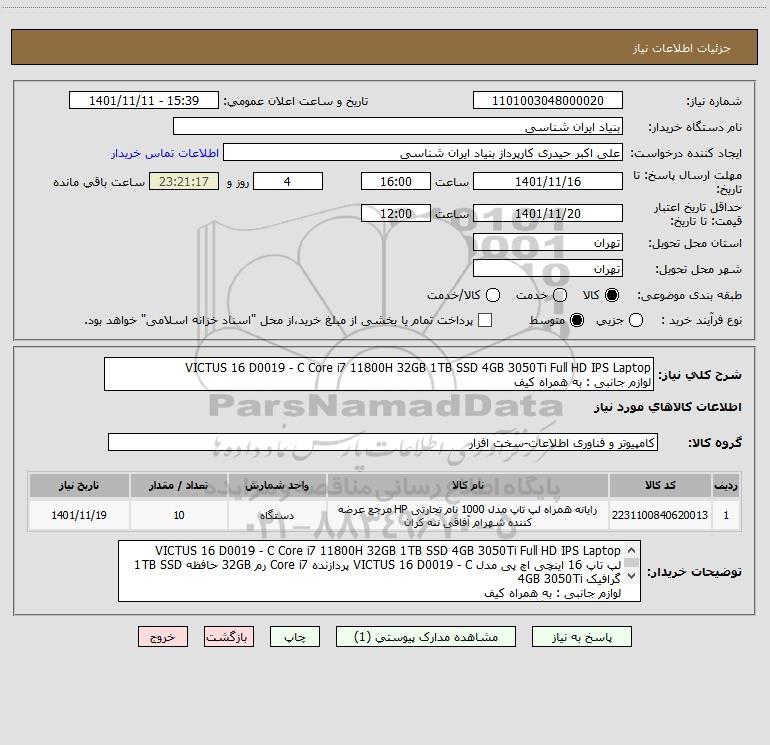The width and height of the screenshot is (770, 745).
Task: Choose the جزیی purchase type radio
Action: (636, 320)
